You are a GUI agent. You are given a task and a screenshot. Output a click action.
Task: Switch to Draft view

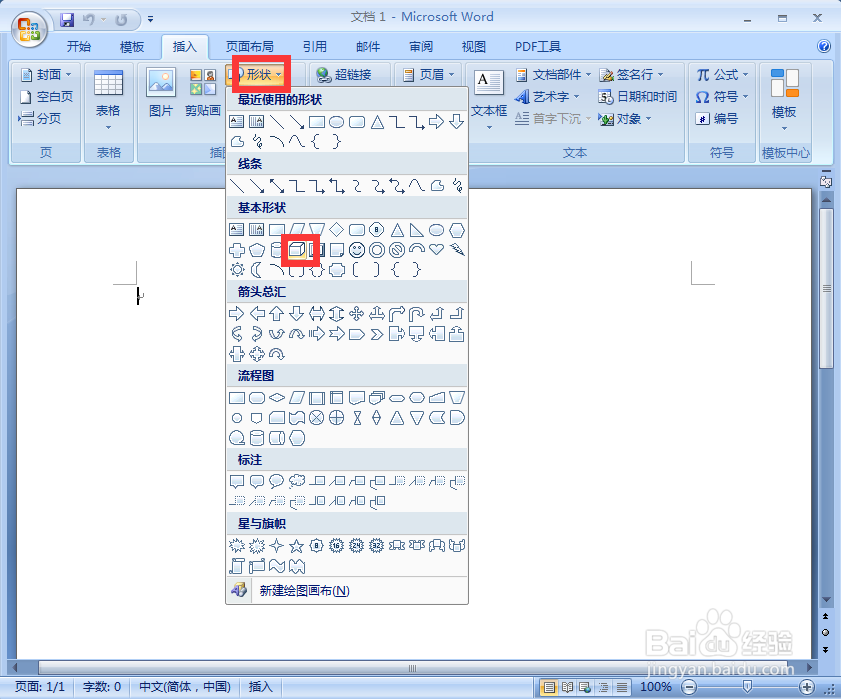622,687
